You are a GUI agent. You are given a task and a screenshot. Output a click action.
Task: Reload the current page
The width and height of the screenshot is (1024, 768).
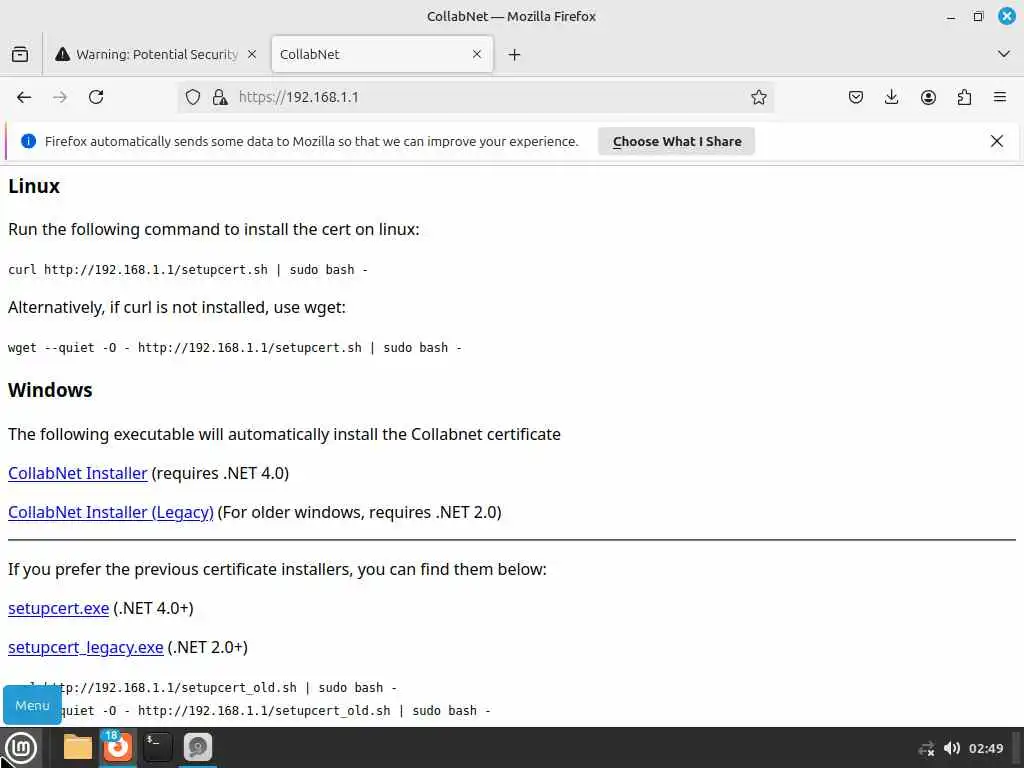pyautogui.click(x=96, y=97)
